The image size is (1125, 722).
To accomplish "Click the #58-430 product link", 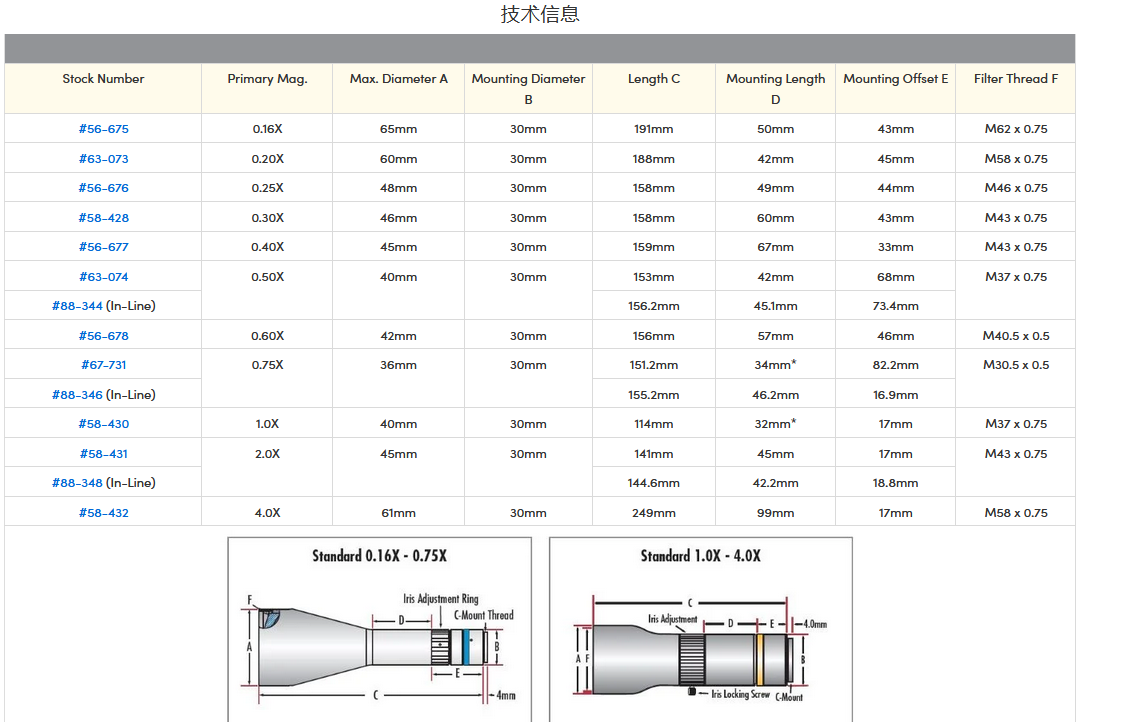I will [103, 424].
